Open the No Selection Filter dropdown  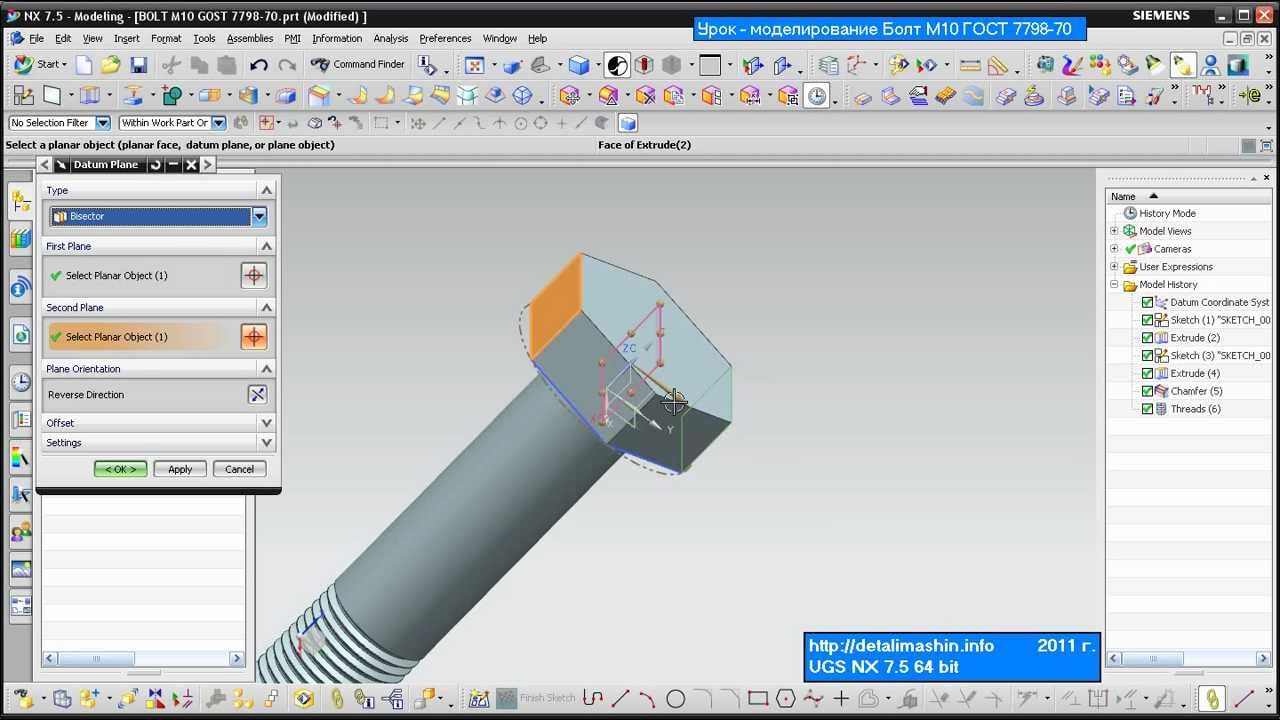[102, 123]
